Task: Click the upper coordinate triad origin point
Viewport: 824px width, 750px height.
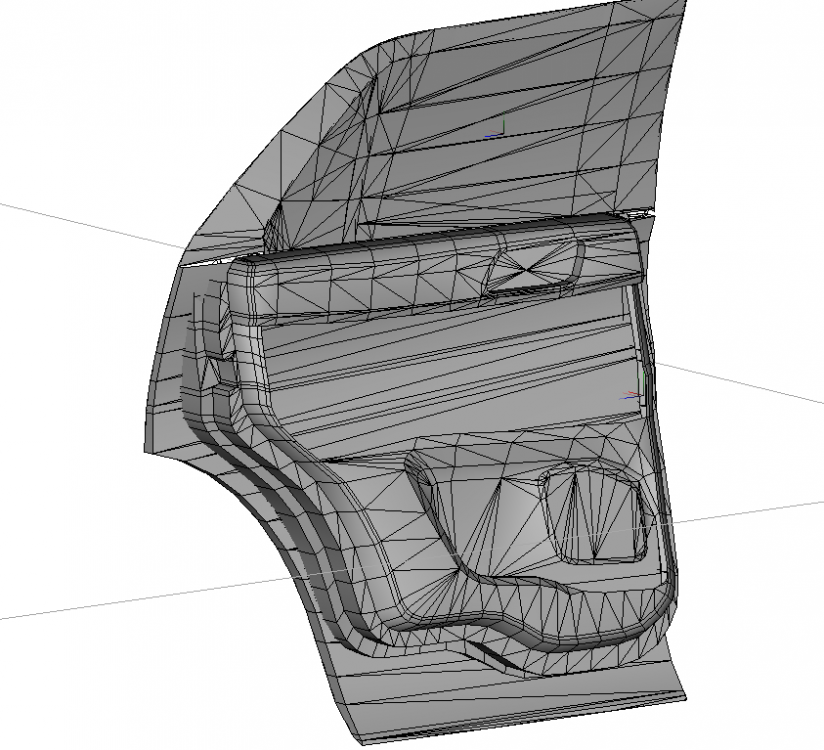Action: click(504, 133)
